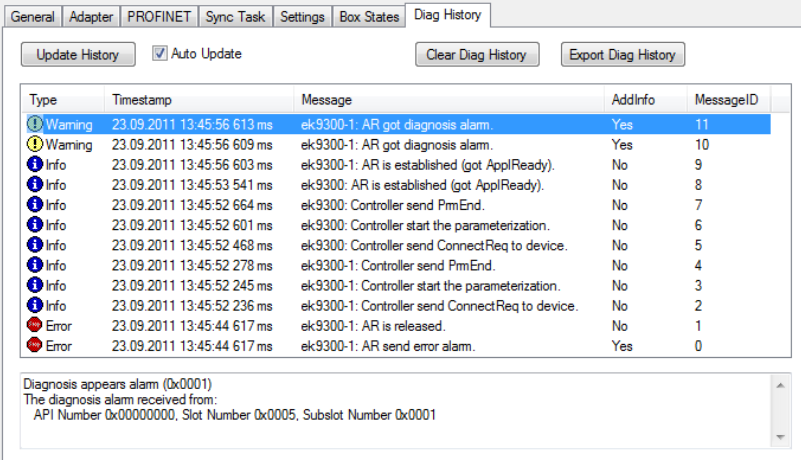Click the warning icon for message ID 11
Image resolution: width=801 pixels, height=460 pixels.
point(35,125)
